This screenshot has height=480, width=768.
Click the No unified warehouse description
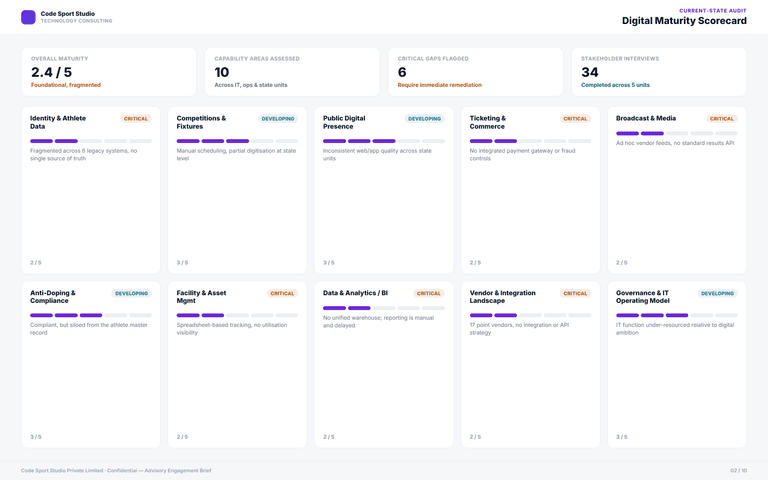tap(378, 321)
